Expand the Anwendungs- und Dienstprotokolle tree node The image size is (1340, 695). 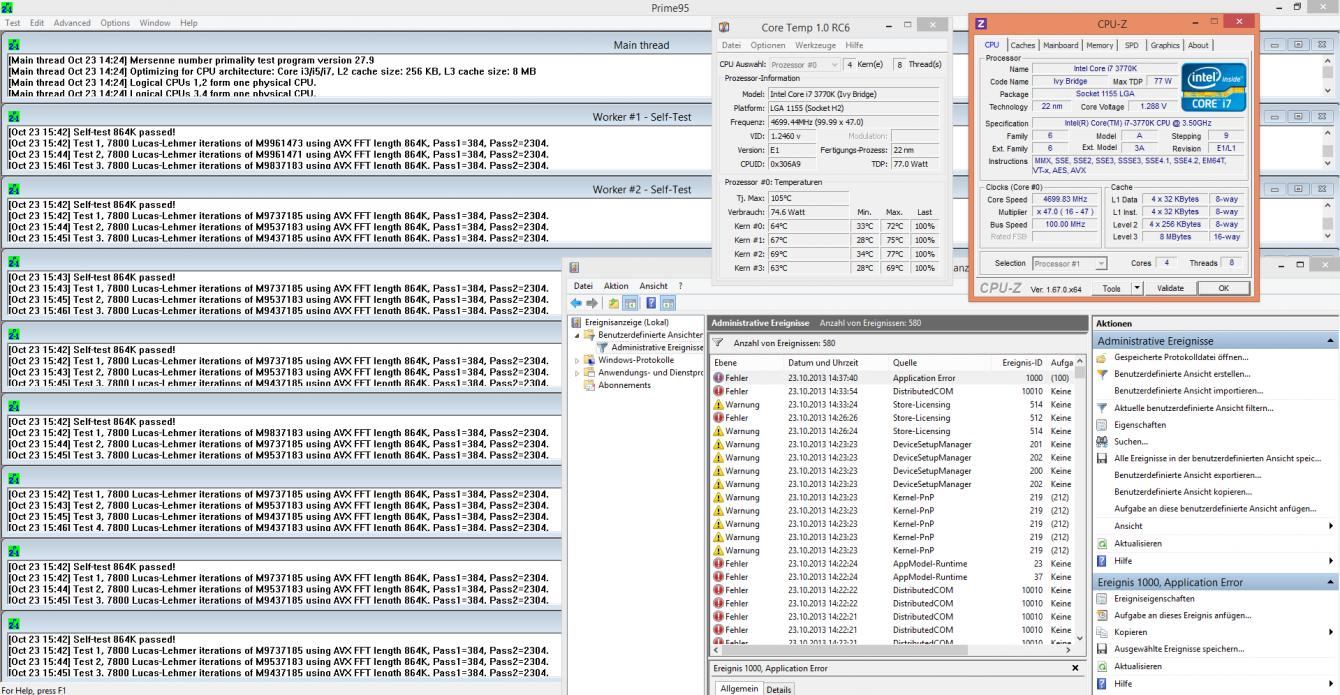pyautogui.click(x=577, y=372)
